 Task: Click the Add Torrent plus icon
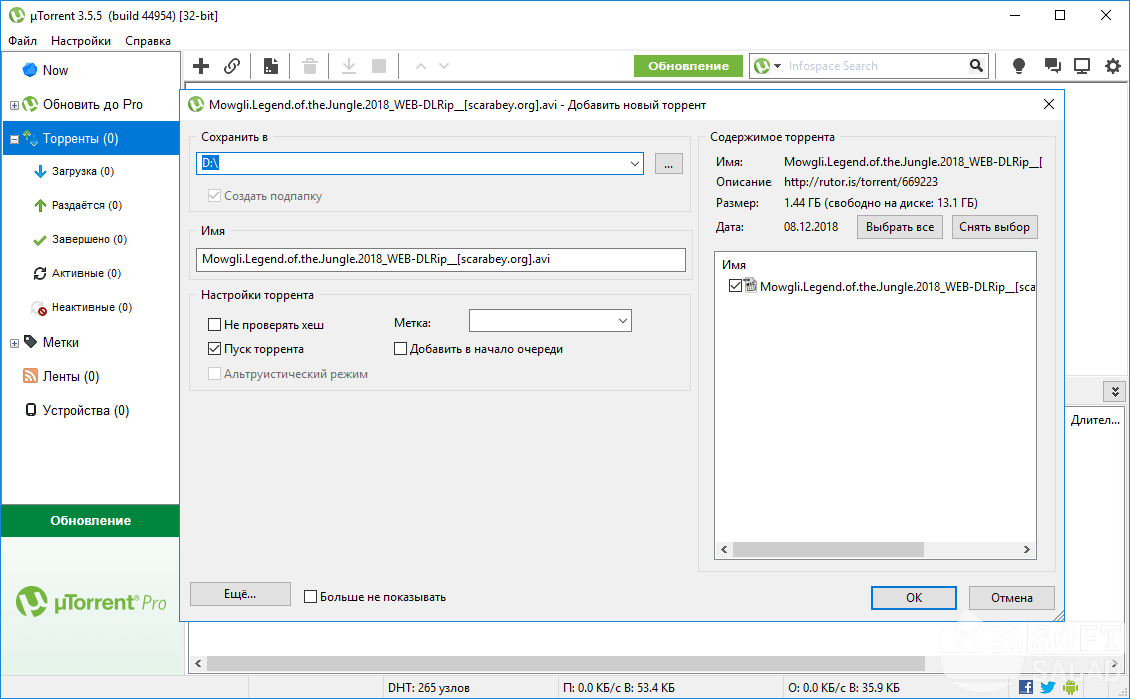click(201, 66)
